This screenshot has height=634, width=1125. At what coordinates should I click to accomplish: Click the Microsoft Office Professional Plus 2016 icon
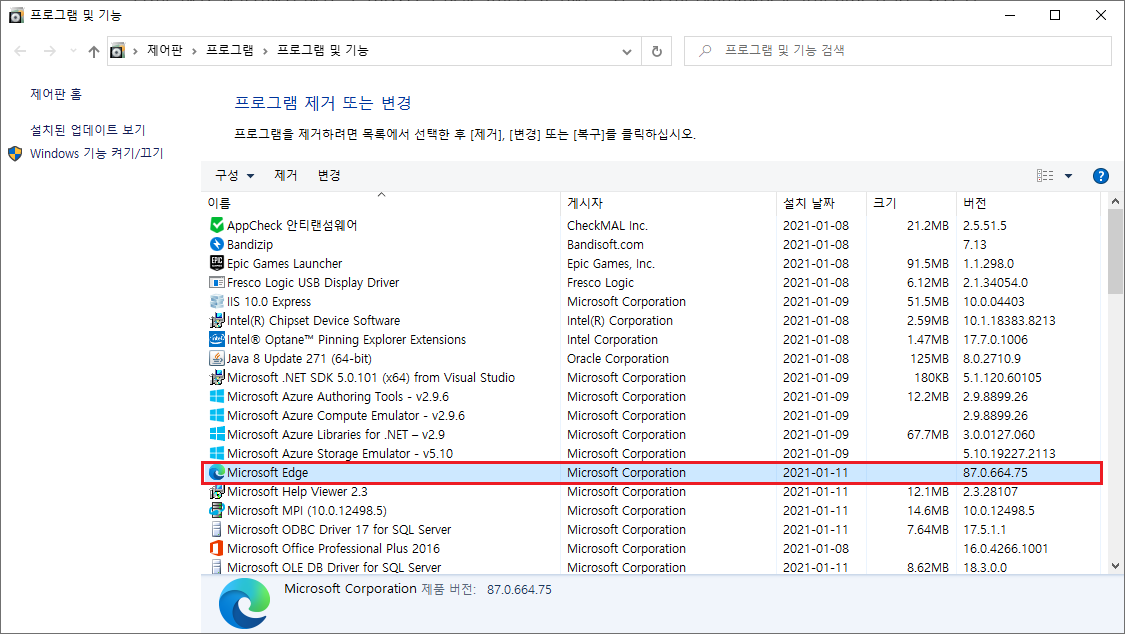click(x=217, y=549)
